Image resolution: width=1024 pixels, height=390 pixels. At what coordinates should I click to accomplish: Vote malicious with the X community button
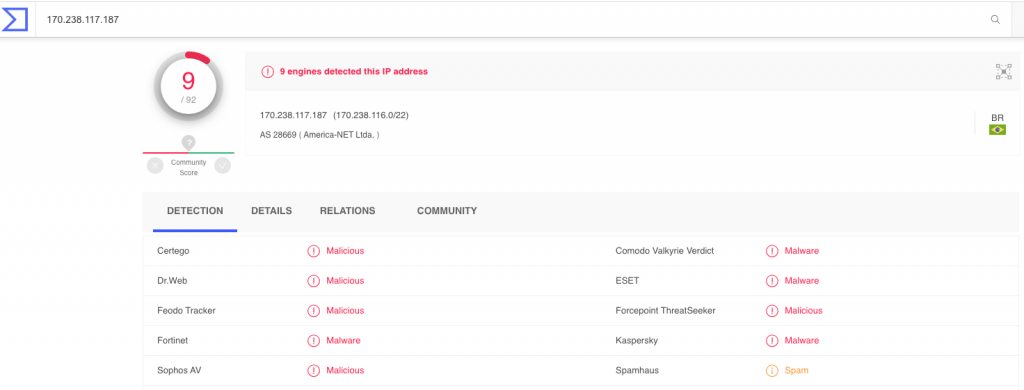155,166
